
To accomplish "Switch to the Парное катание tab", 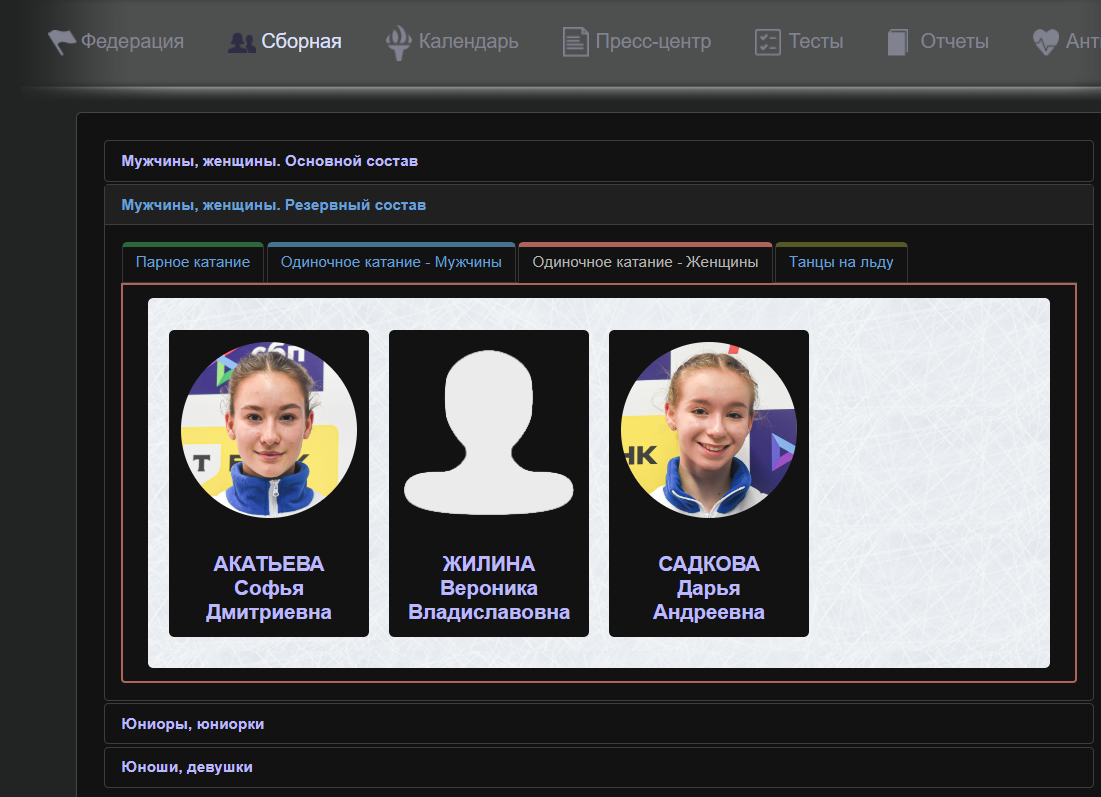I will pos(193,263).
